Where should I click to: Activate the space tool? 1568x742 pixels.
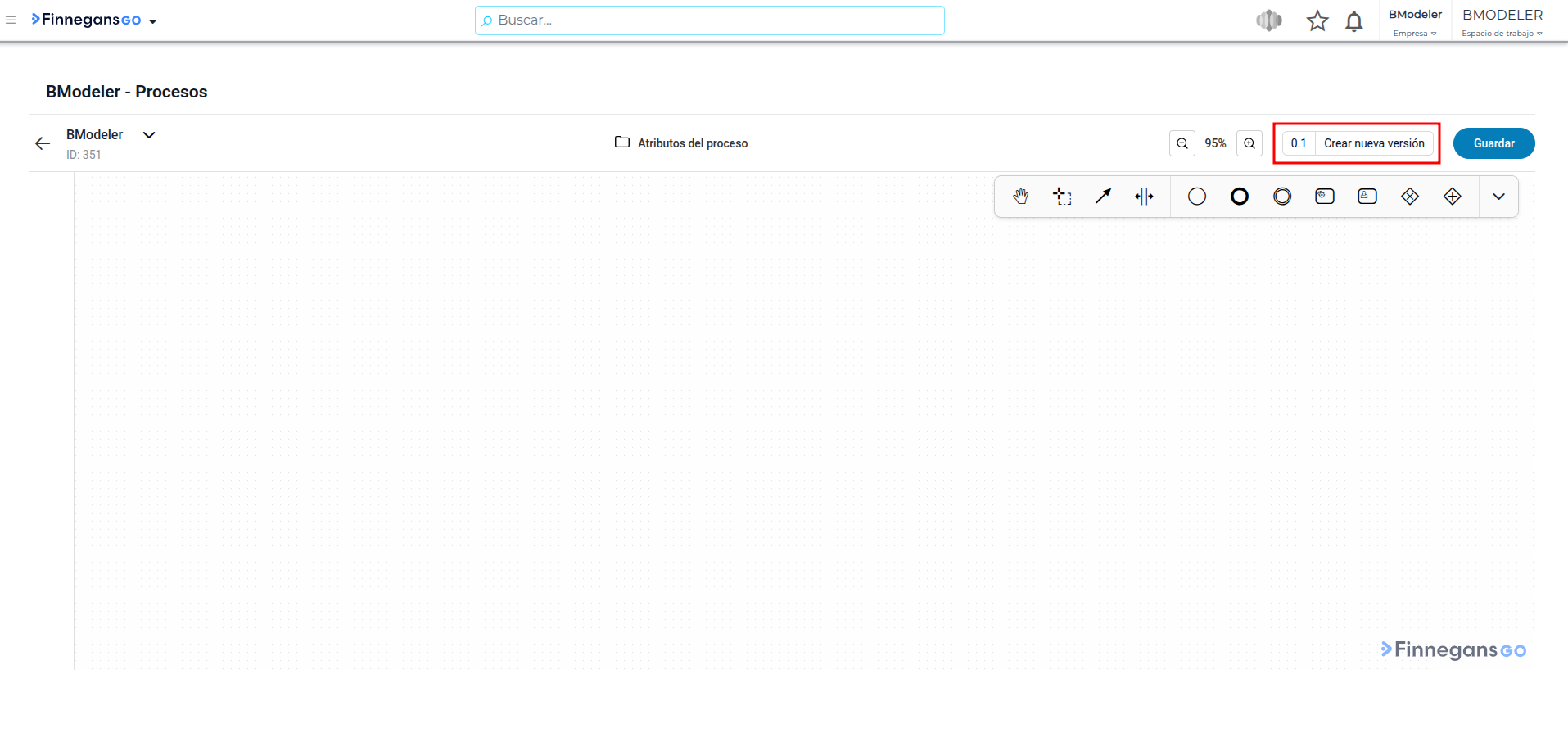(x=1145, y=197)
